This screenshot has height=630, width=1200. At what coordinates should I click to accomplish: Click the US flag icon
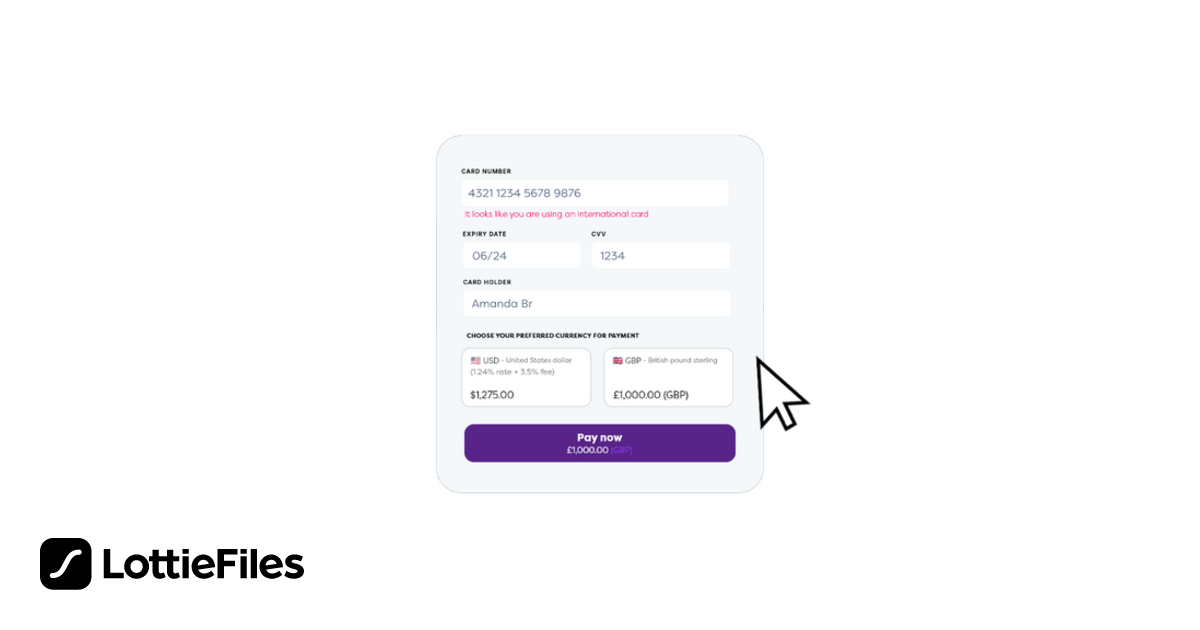coord(476,360)
